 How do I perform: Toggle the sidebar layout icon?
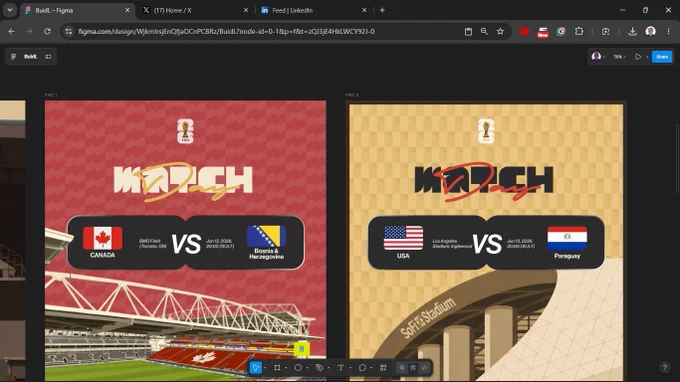click(48, 57)
